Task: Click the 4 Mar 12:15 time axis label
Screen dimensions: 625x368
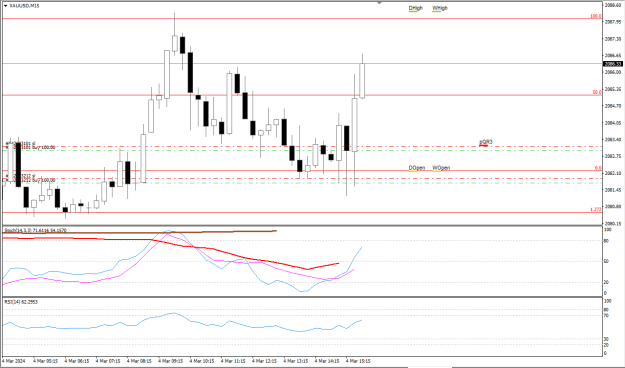Action: (265, 361)
